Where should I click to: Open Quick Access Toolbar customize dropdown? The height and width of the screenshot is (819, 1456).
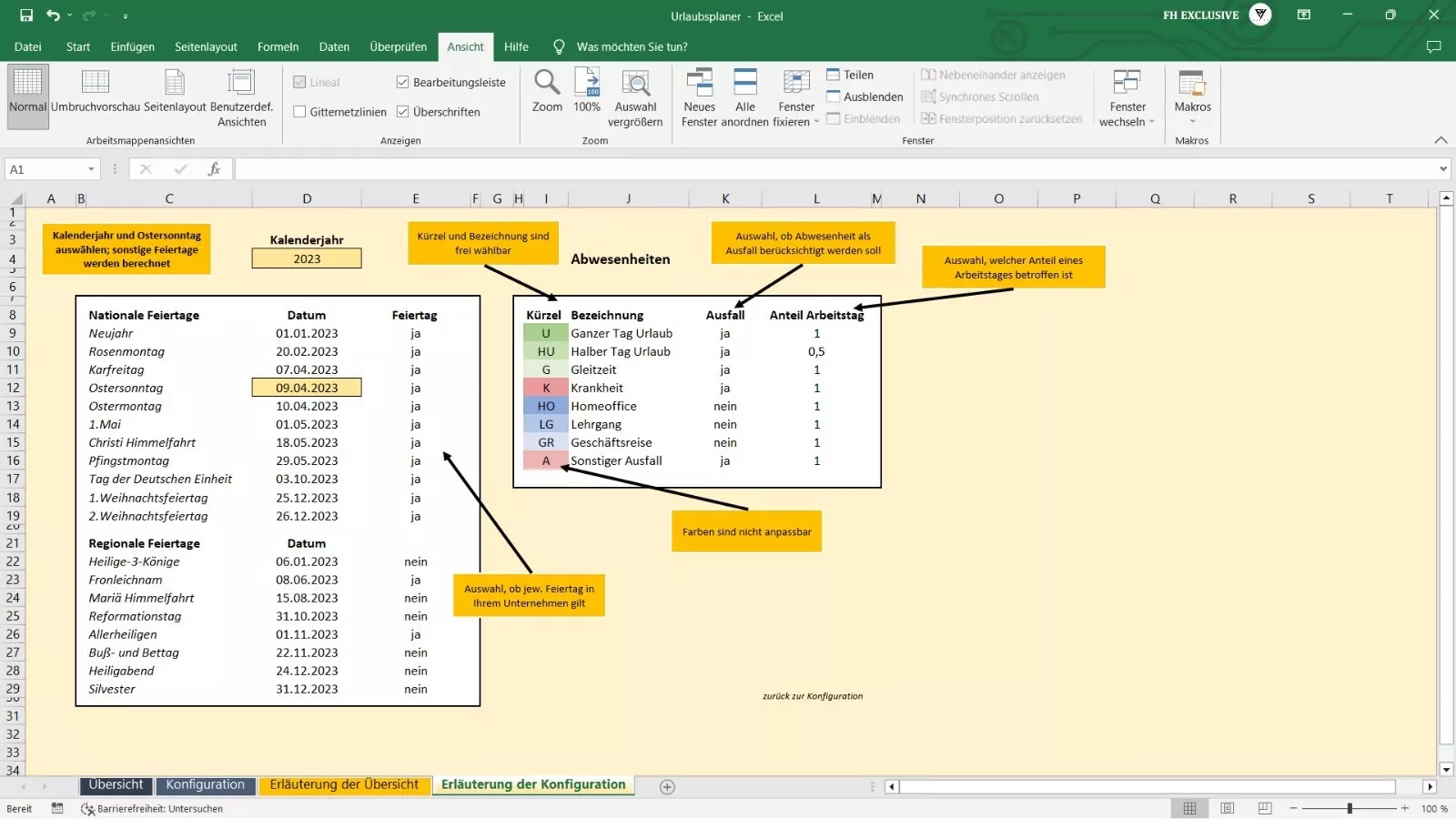[x=125, y=16]
